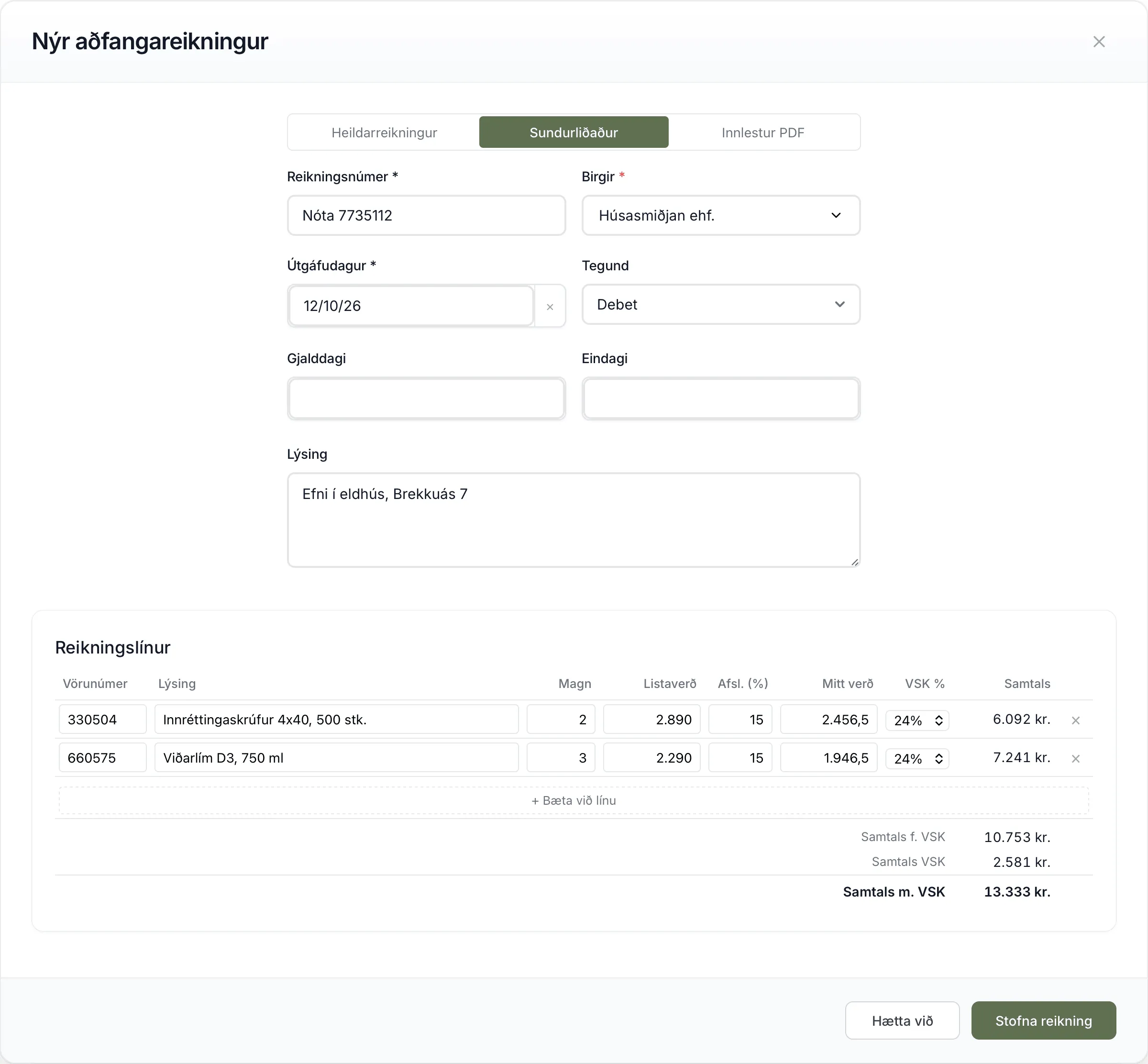The width and height of the screenshot is (1148, 1064).
Task: Click the 10.753 kr. subtotal value
Action: point(1017,837)
